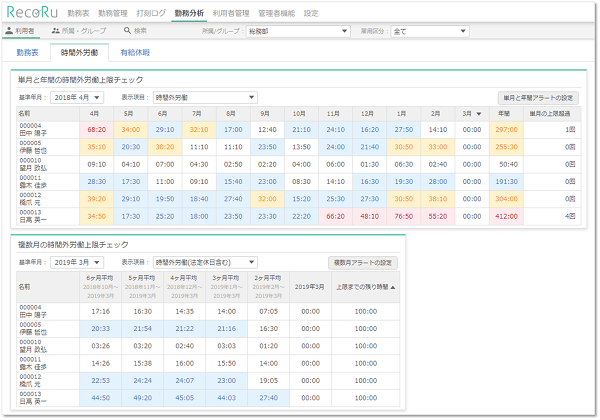The height and width of the screenshot is (420, 600).
Task: Open the 打刻ログ menu
Action: pyautogui.click(x=151, y=13)
